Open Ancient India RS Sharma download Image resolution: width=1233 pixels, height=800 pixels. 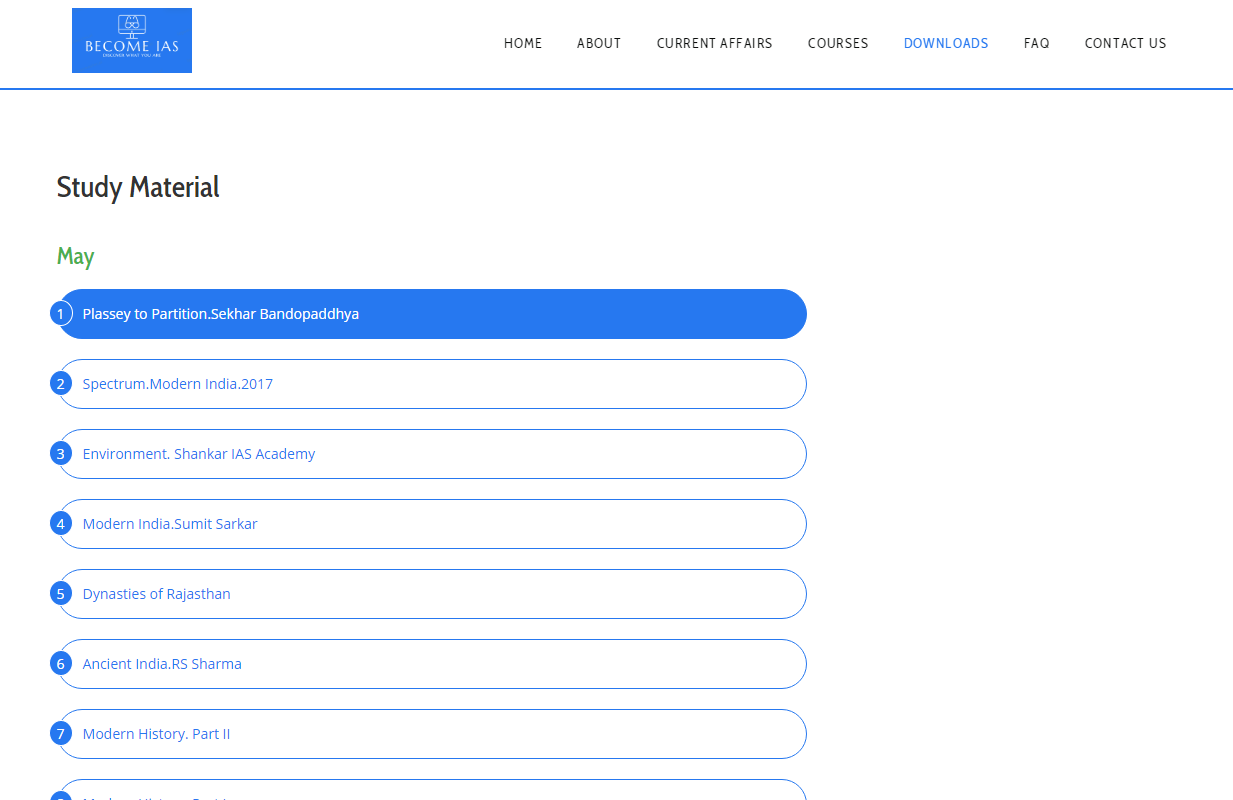coord(162,664)
